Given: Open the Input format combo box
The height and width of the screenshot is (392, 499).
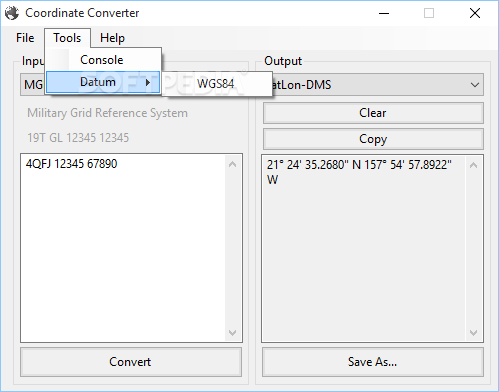Looking at the screenshot, I should point(32,85).
